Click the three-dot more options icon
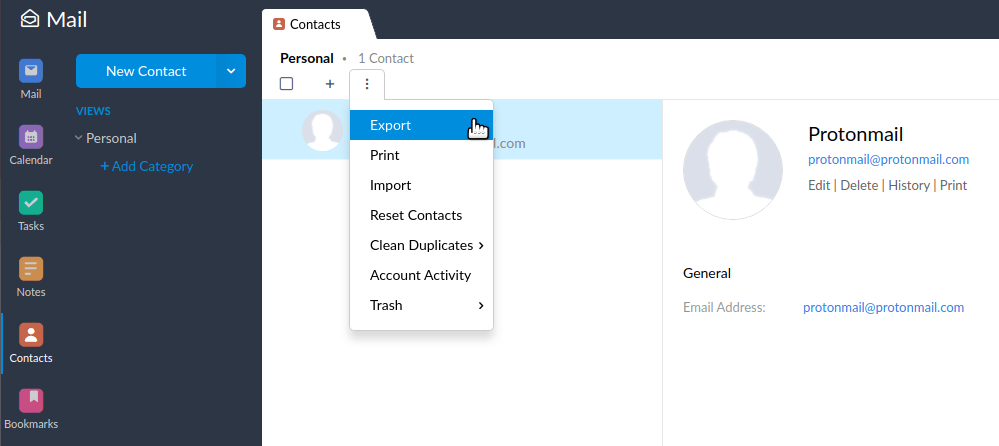The height and width of the screenshot is (446, 999). click(367, 84)
